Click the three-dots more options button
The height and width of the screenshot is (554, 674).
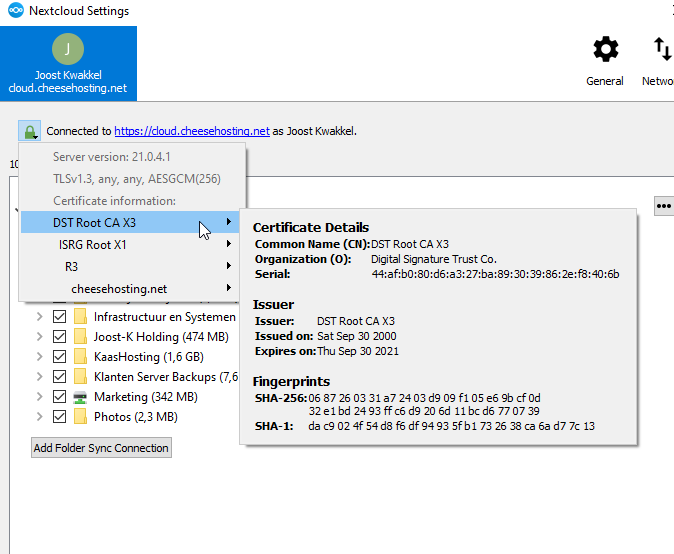click(x=663, y=205)
